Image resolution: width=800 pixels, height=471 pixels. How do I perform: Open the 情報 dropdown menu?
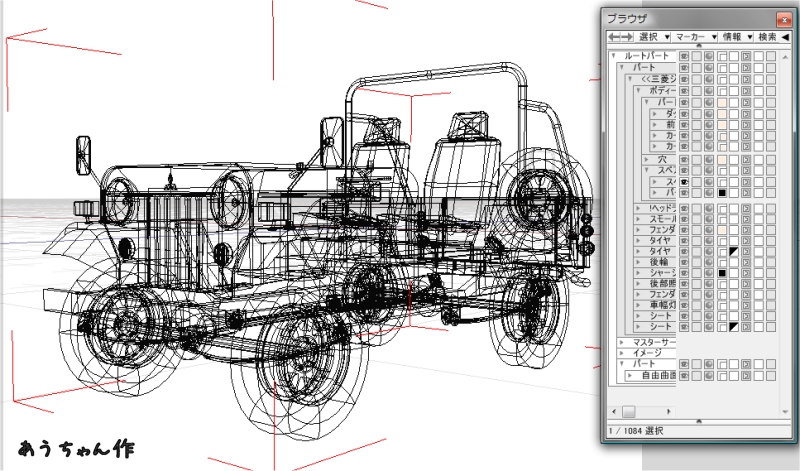point(738,37)
